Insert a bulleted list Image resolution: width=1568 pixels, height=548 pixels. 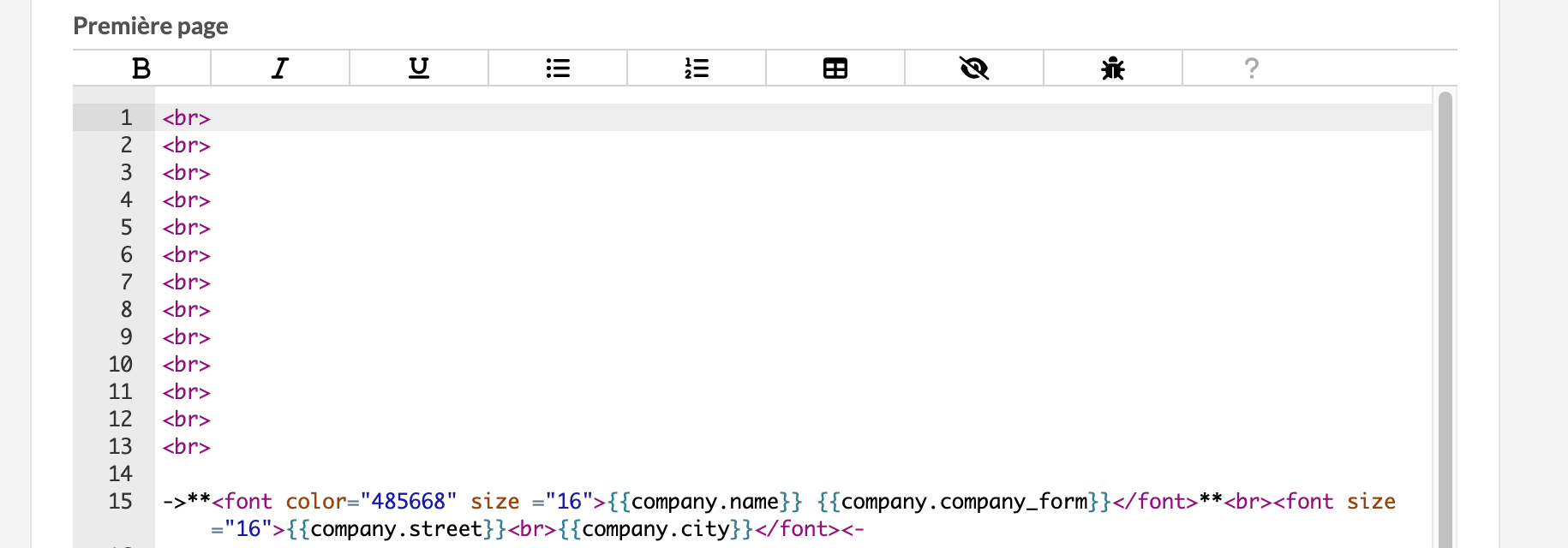[558, 68]
